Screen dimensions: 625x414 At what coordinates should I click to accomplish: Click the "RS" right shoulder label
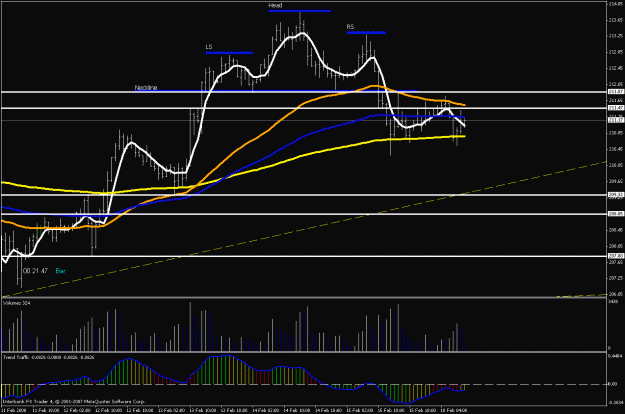(x=350, y=27)
